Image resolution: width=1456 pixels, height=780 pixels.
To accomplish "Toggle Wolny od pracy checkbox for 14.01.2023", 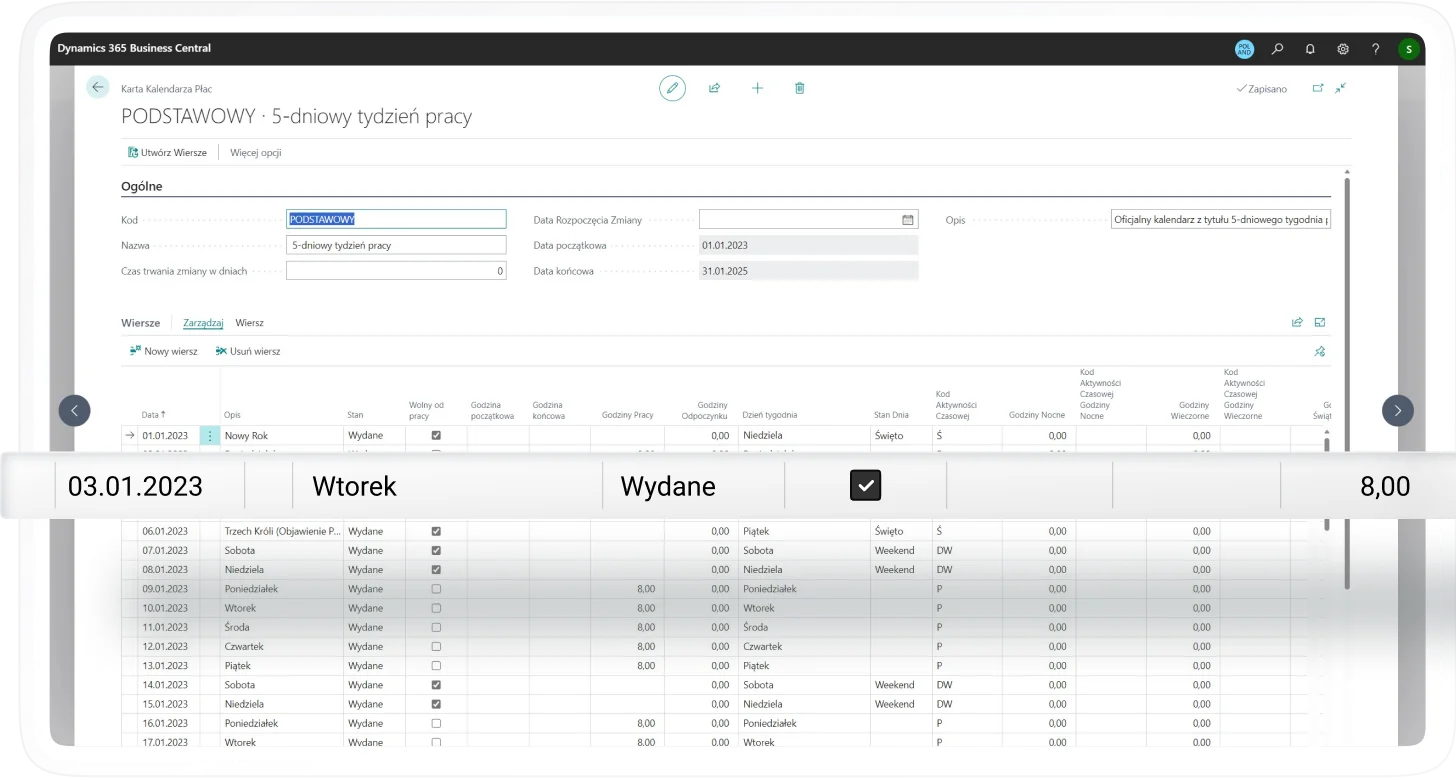I will (435, 685).
